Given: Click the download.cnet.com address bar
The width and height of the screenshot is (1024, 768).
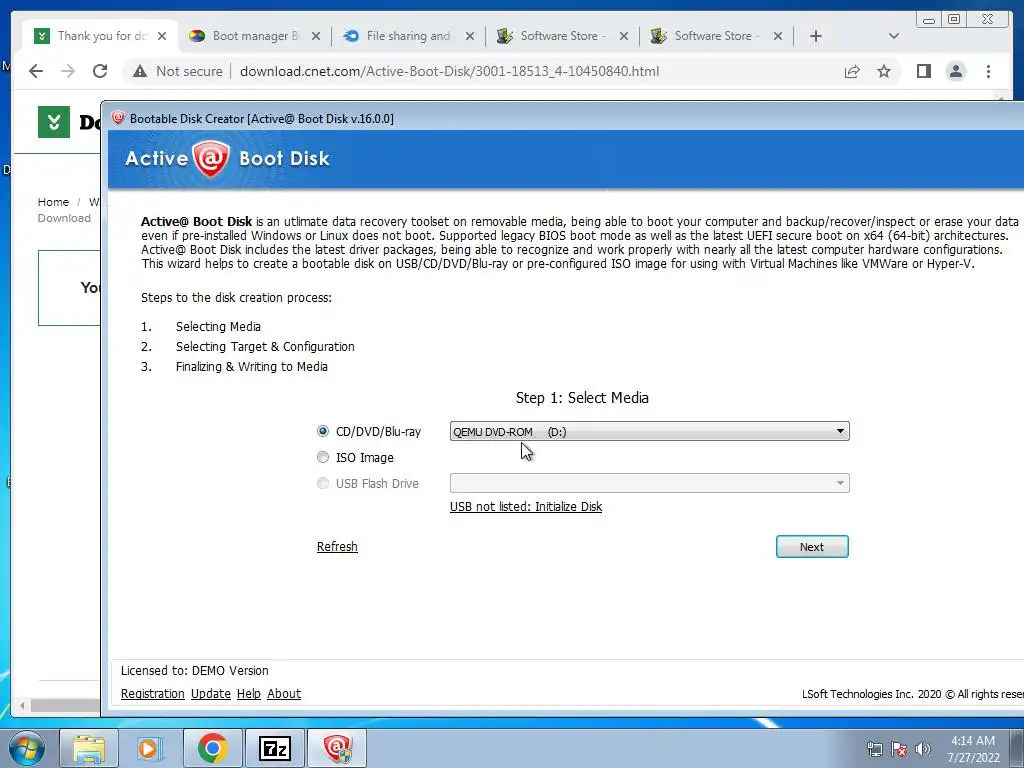Looking at the screenshot, I should pos(449,71).
